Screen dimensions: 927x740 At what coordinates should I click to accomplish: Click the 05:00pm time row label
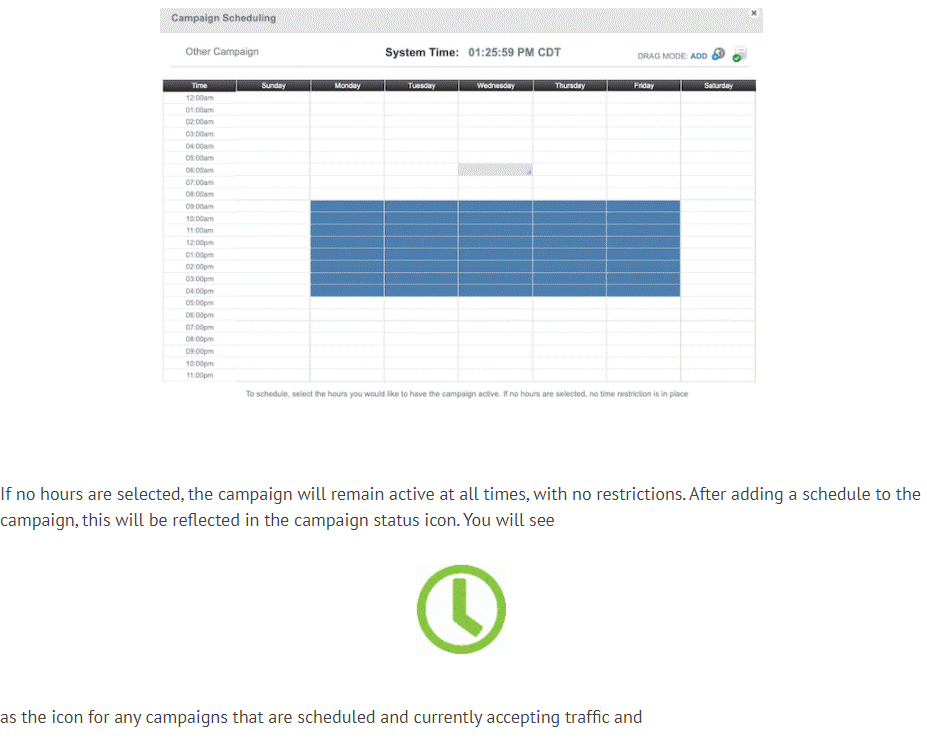(x=199, y=303)
